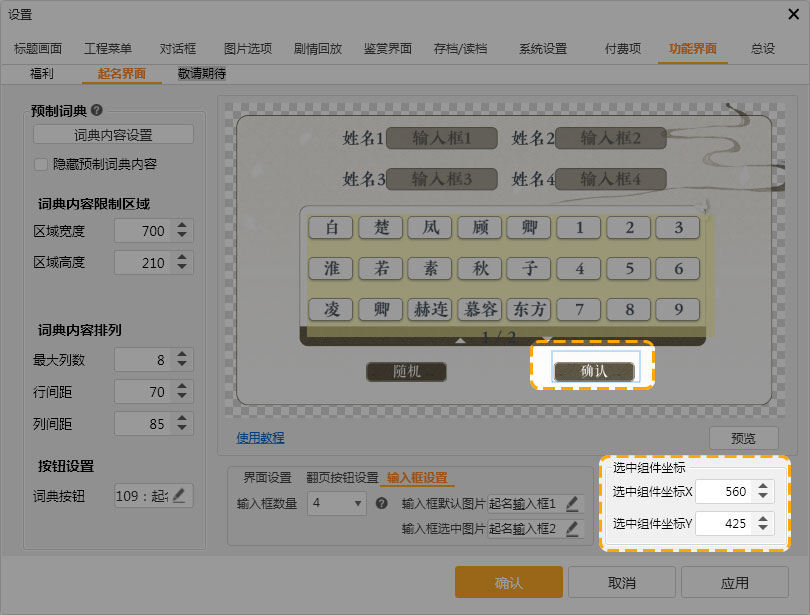Increase 选中组件坐标X with up arrow
The image size is (810, 615).
tap(763, 486)
